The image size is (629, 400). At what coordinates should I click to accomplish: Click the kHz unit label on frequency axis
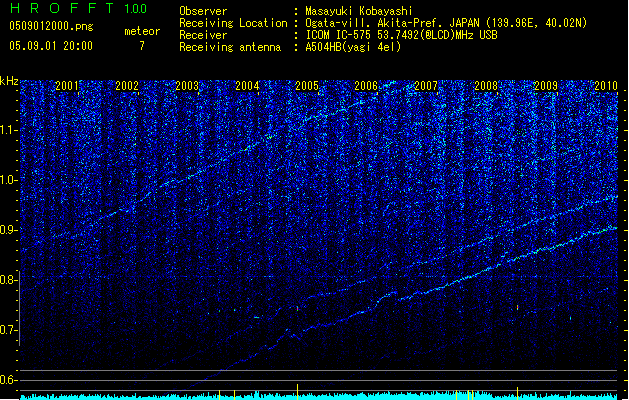tap(9, 81)
